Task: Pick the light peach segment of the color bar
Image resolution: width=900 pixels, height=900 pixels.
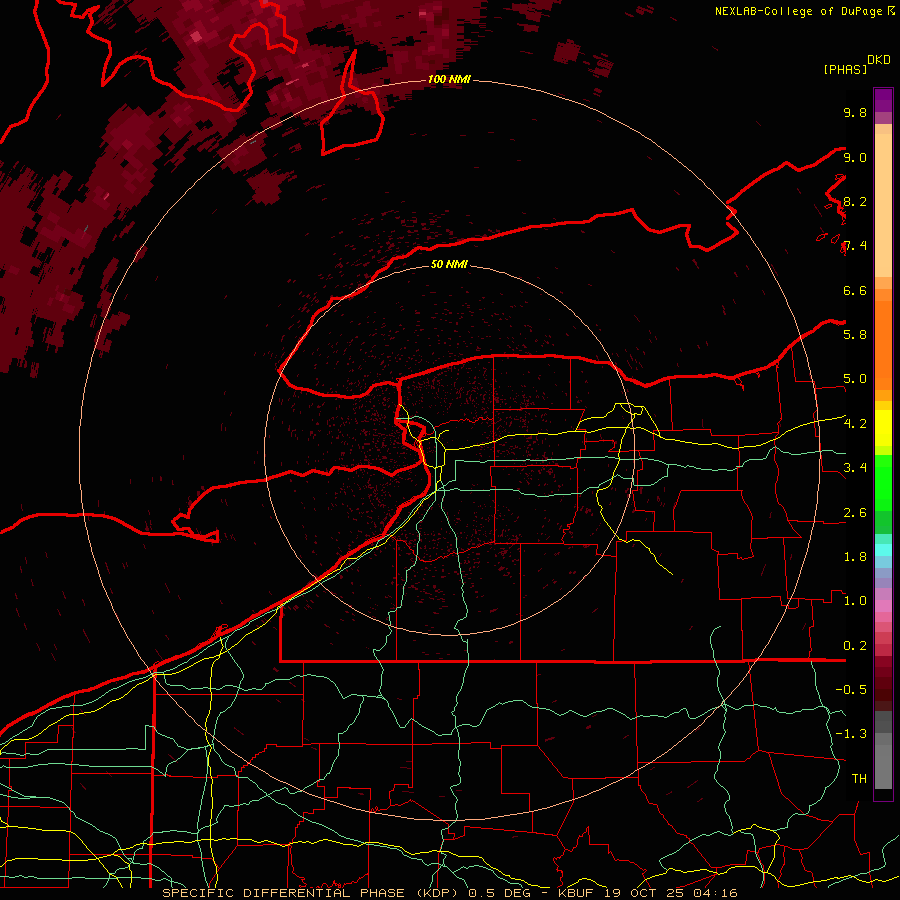Action: pos(883,205)
